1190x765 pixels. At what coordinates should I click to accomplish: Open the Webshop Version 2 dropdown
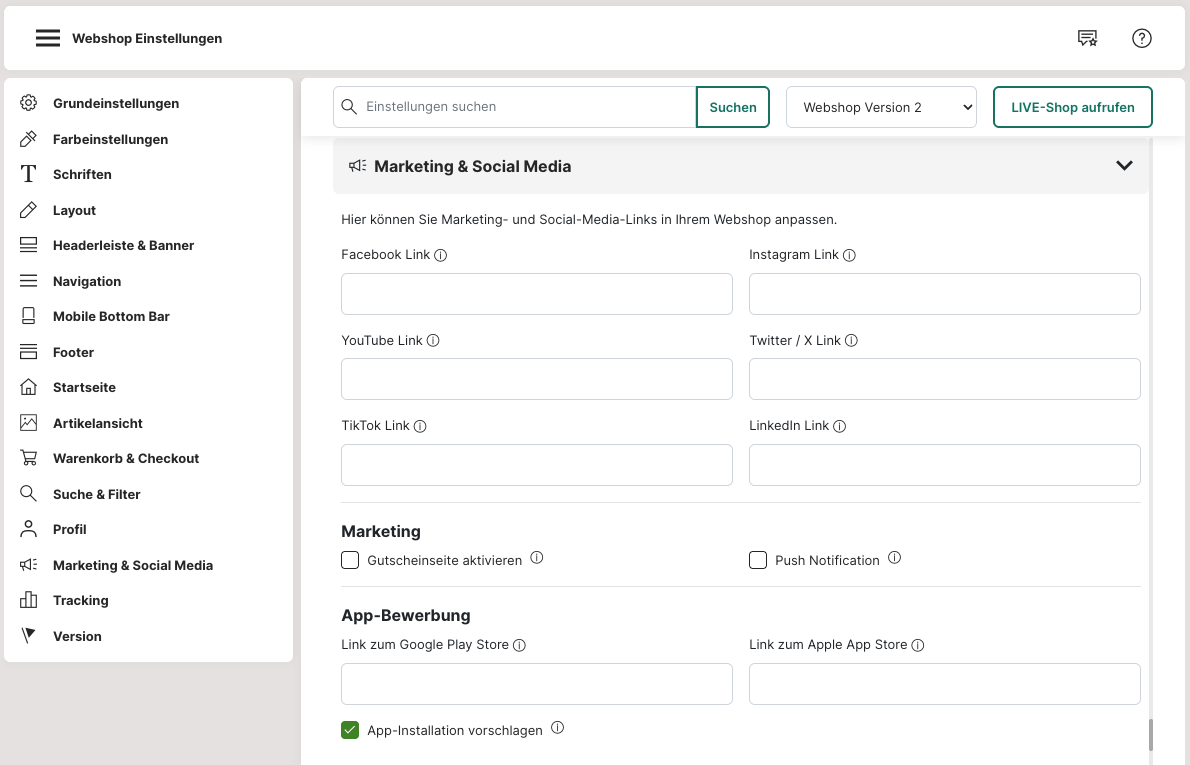point(881,107)
